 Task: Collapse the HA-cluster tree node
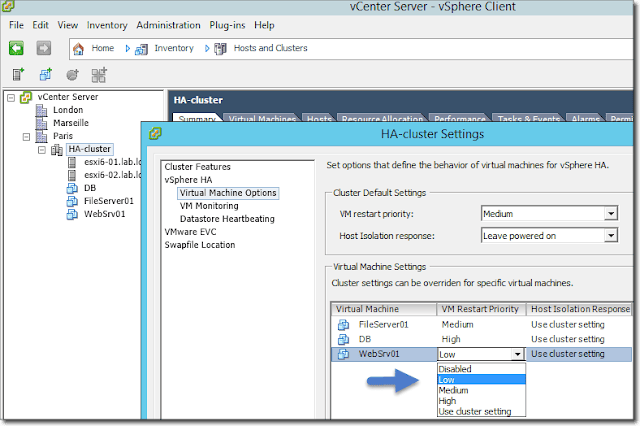coord(42,150)
